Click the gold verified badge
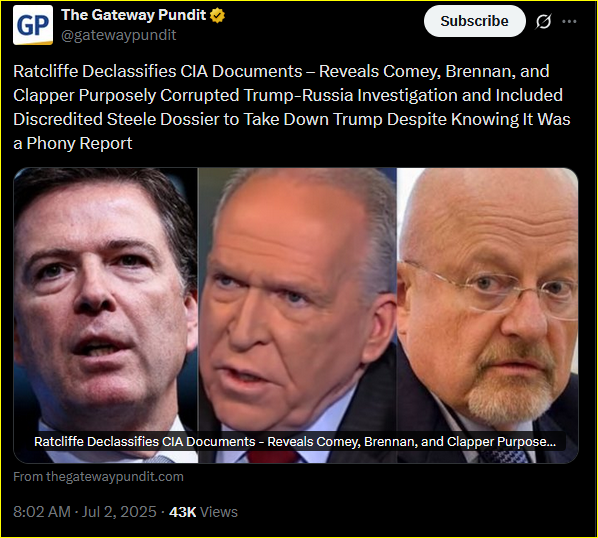Image resolution: width=598 pixels, height=538 pixels. [x=217, y=16]
